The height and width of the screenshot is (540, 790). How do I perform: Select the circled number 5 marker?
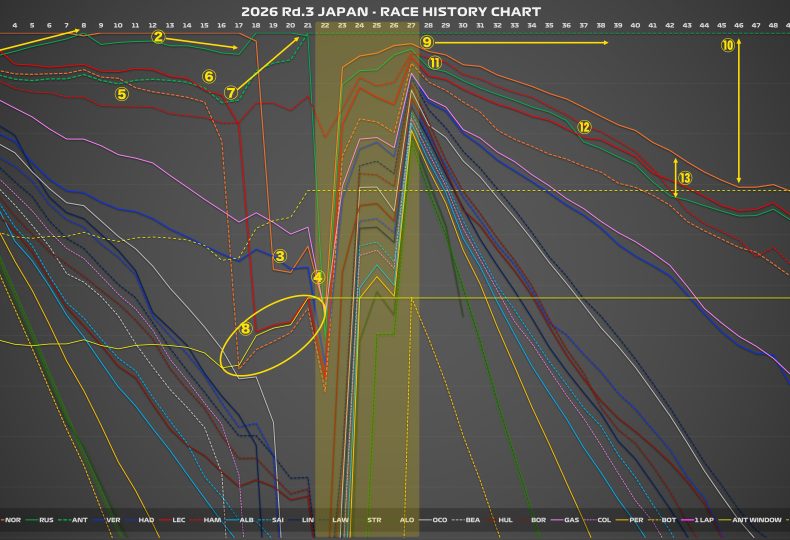[x=122, y=94]
